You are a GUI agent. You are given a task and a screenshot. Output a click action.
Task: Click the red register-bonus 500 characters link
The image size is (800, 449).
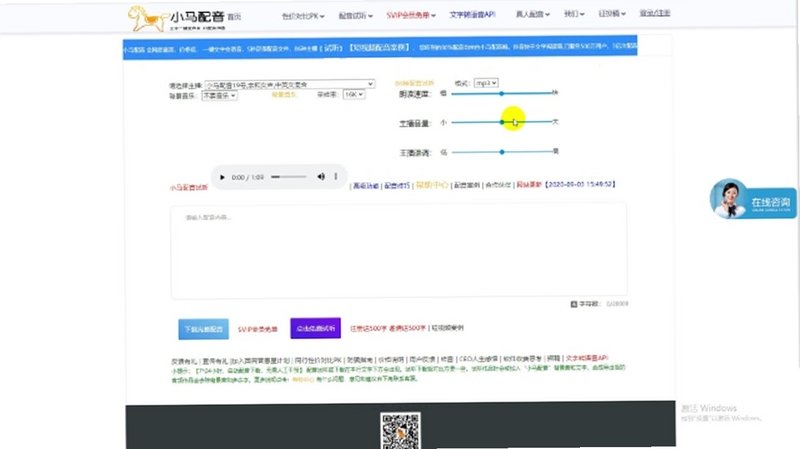pos(368,329)
